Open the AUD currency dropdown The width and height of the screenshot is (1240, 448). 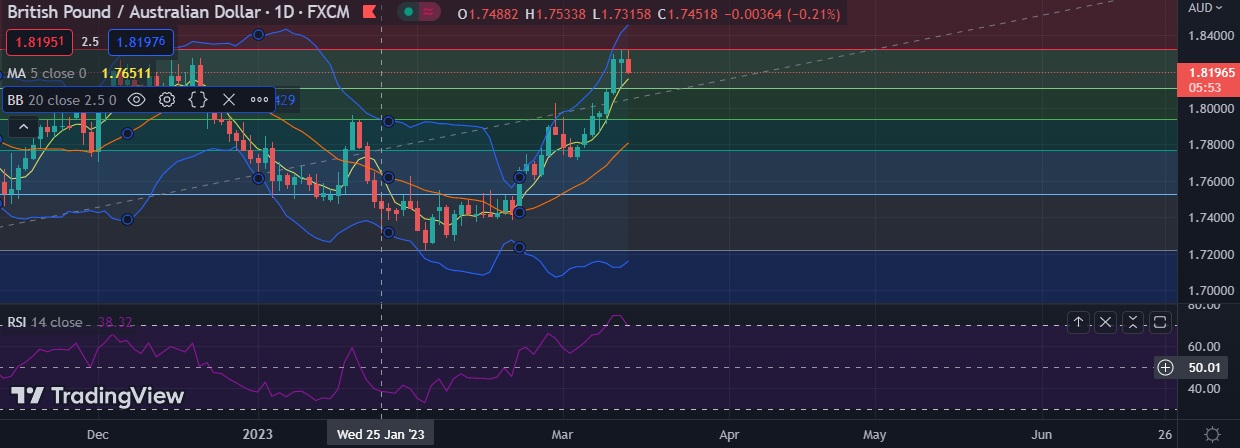(x=1205, y=8)
